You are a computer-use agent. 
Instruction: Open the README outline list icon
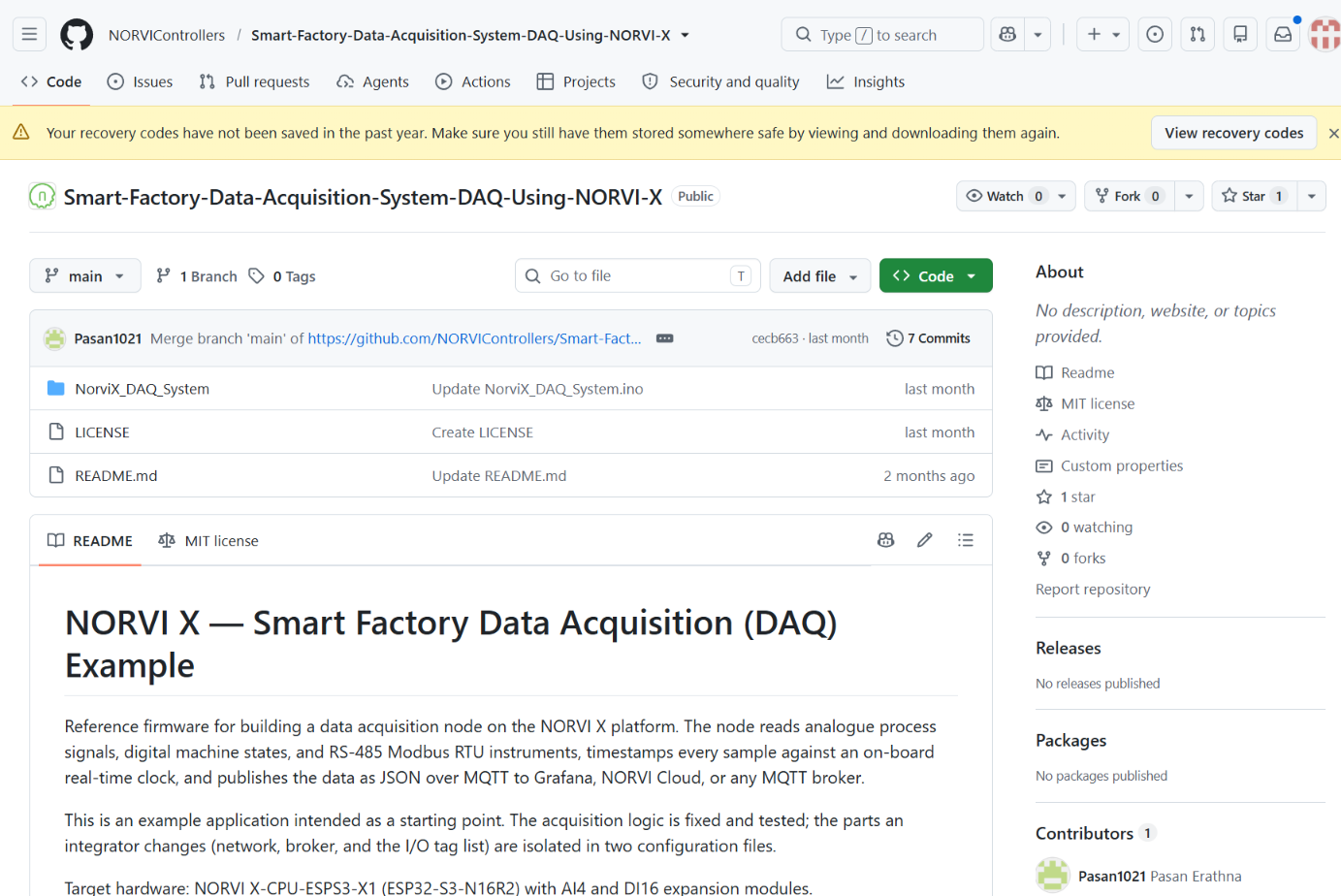[966, 540]
